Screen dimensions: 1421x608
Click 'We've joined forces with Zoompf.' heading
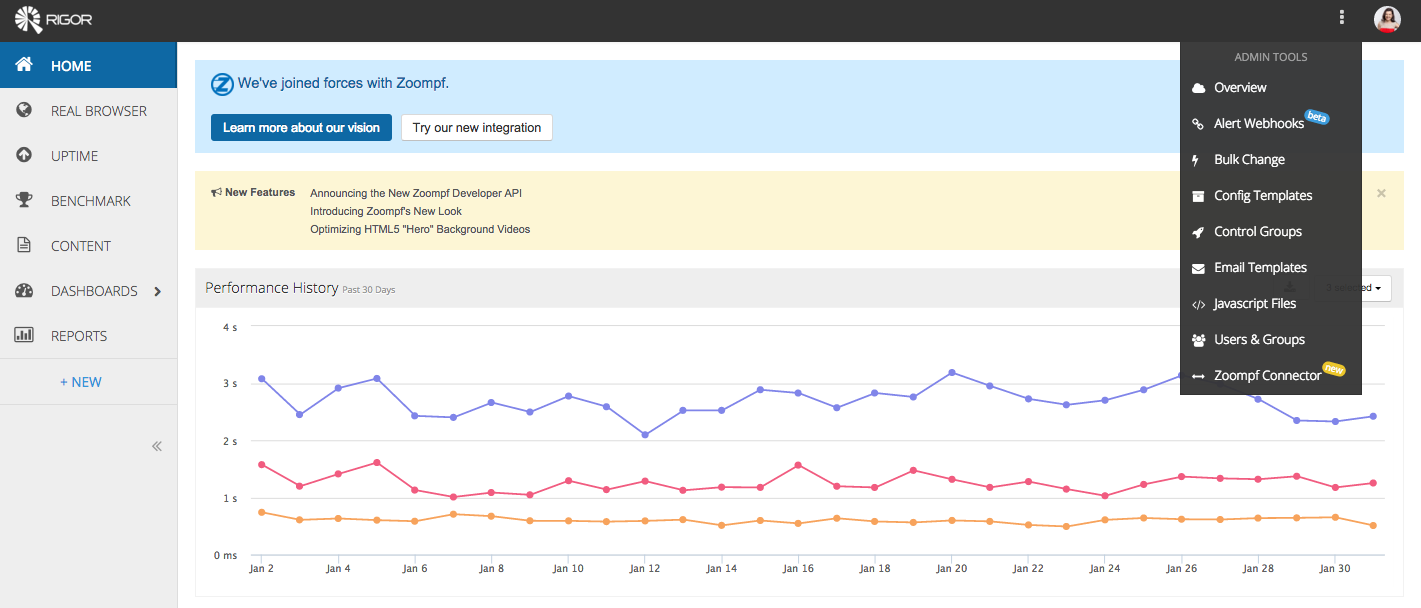[x=343, y=84]
